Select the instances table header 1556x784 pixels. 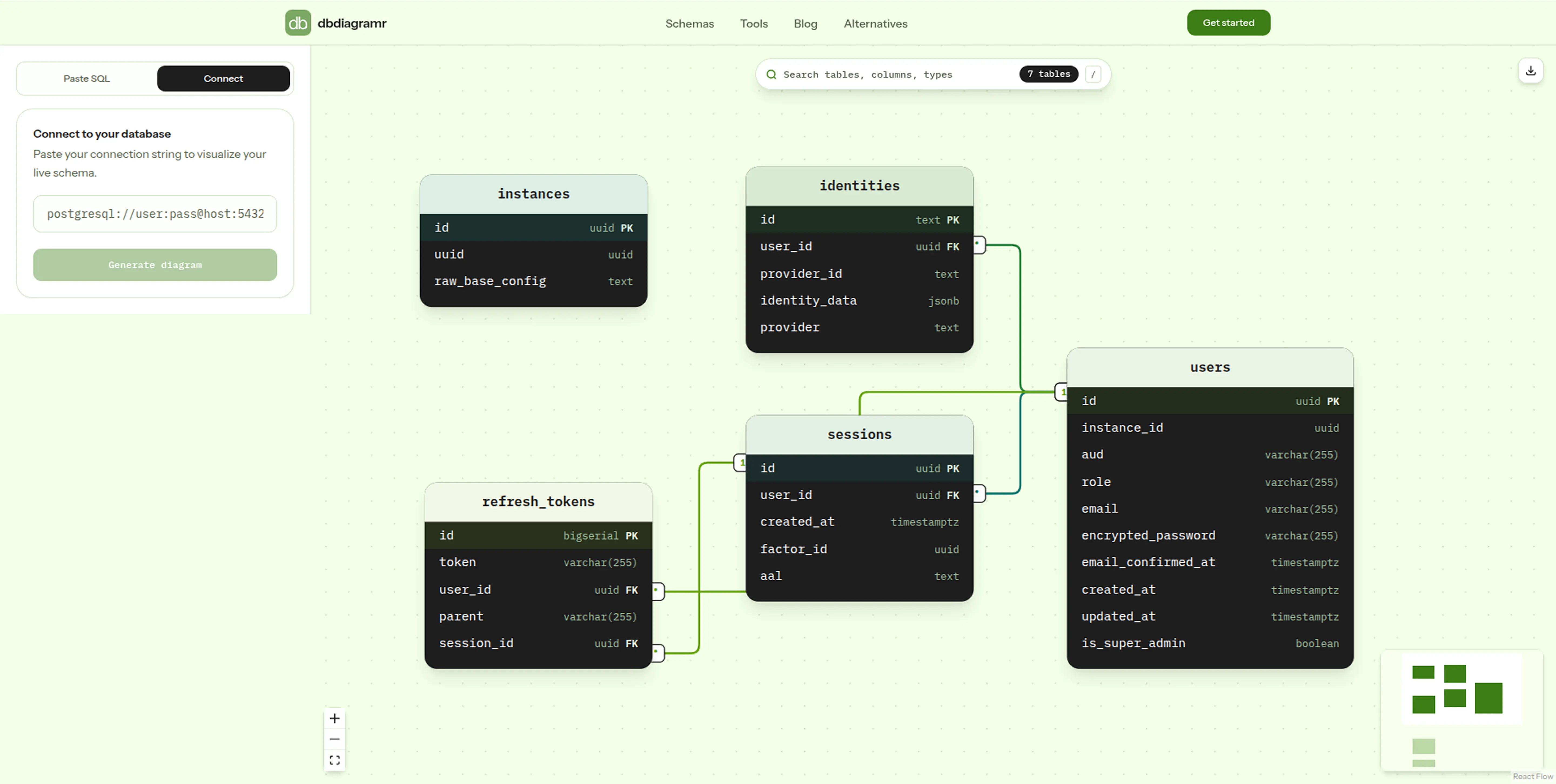(533, 194)
